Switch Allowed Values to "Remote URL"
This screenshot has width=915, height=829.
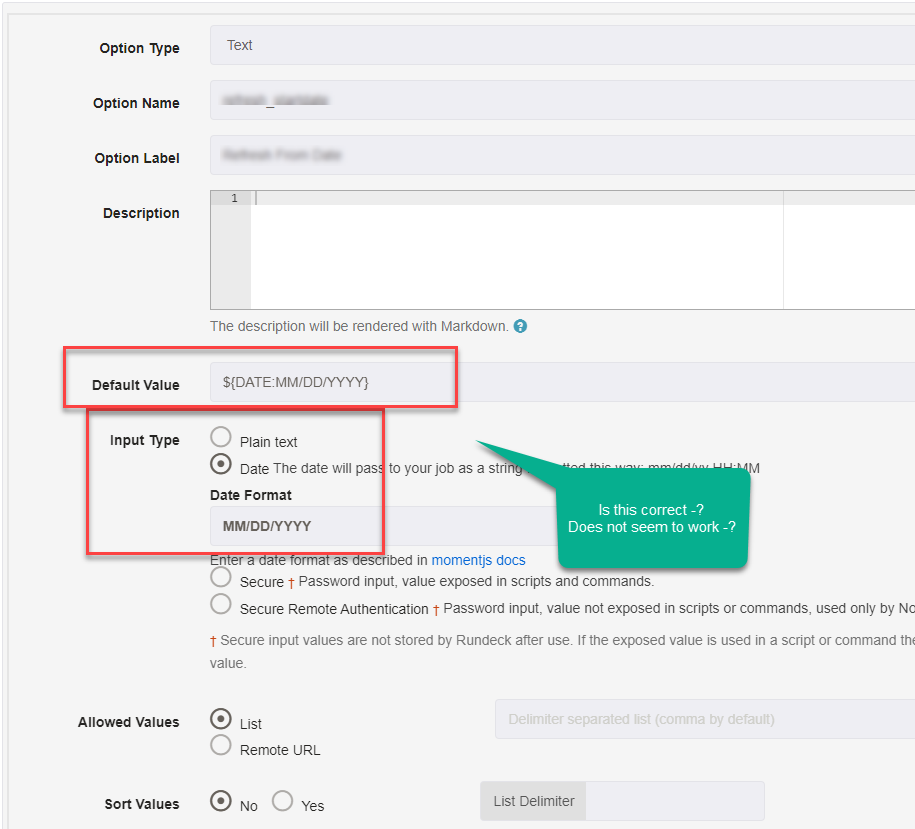(222, 744)
